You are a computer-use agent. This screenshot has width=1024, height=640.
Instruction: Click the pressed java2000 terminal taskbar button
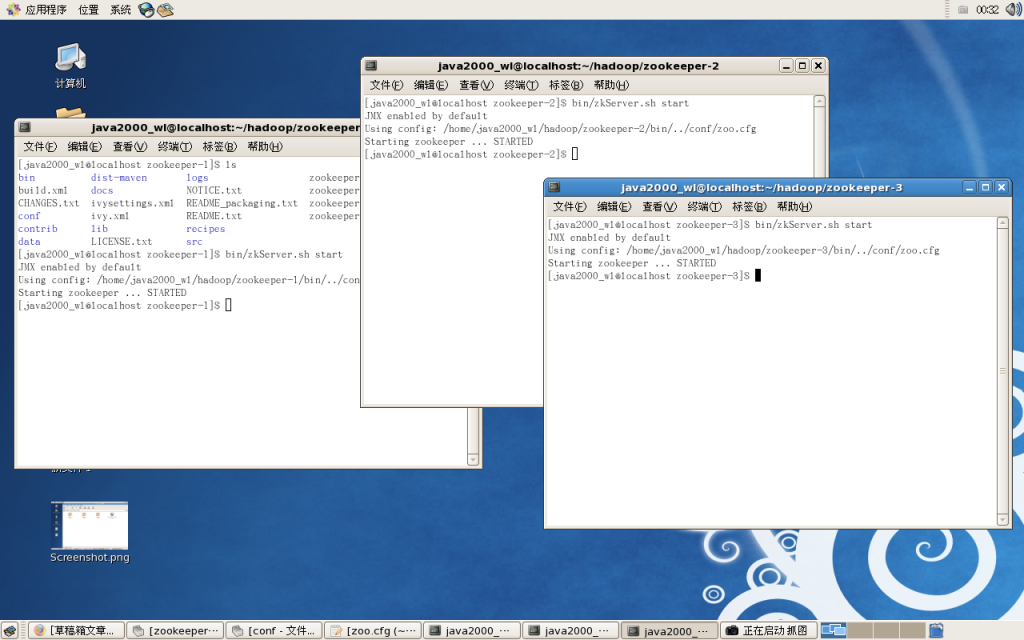point(669,630)
